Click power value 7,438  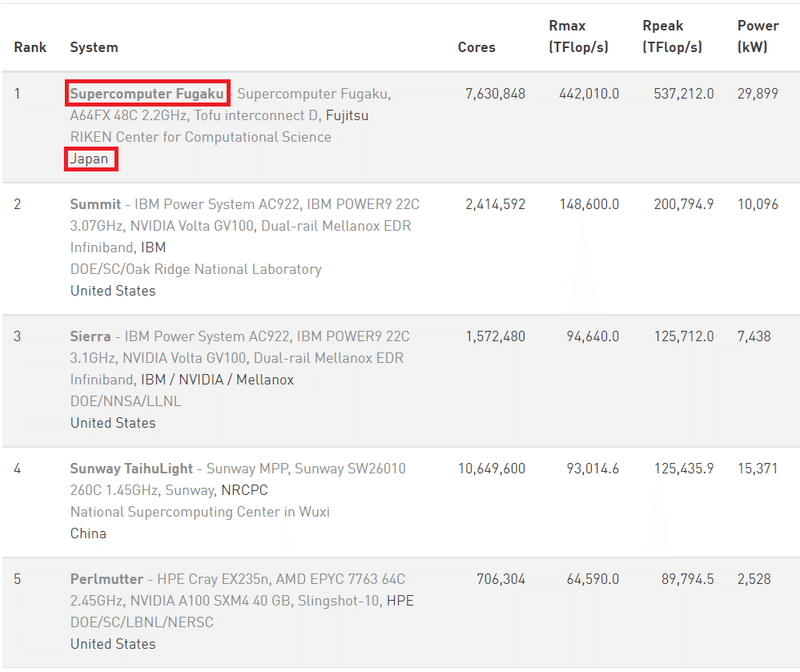(754, 337)
